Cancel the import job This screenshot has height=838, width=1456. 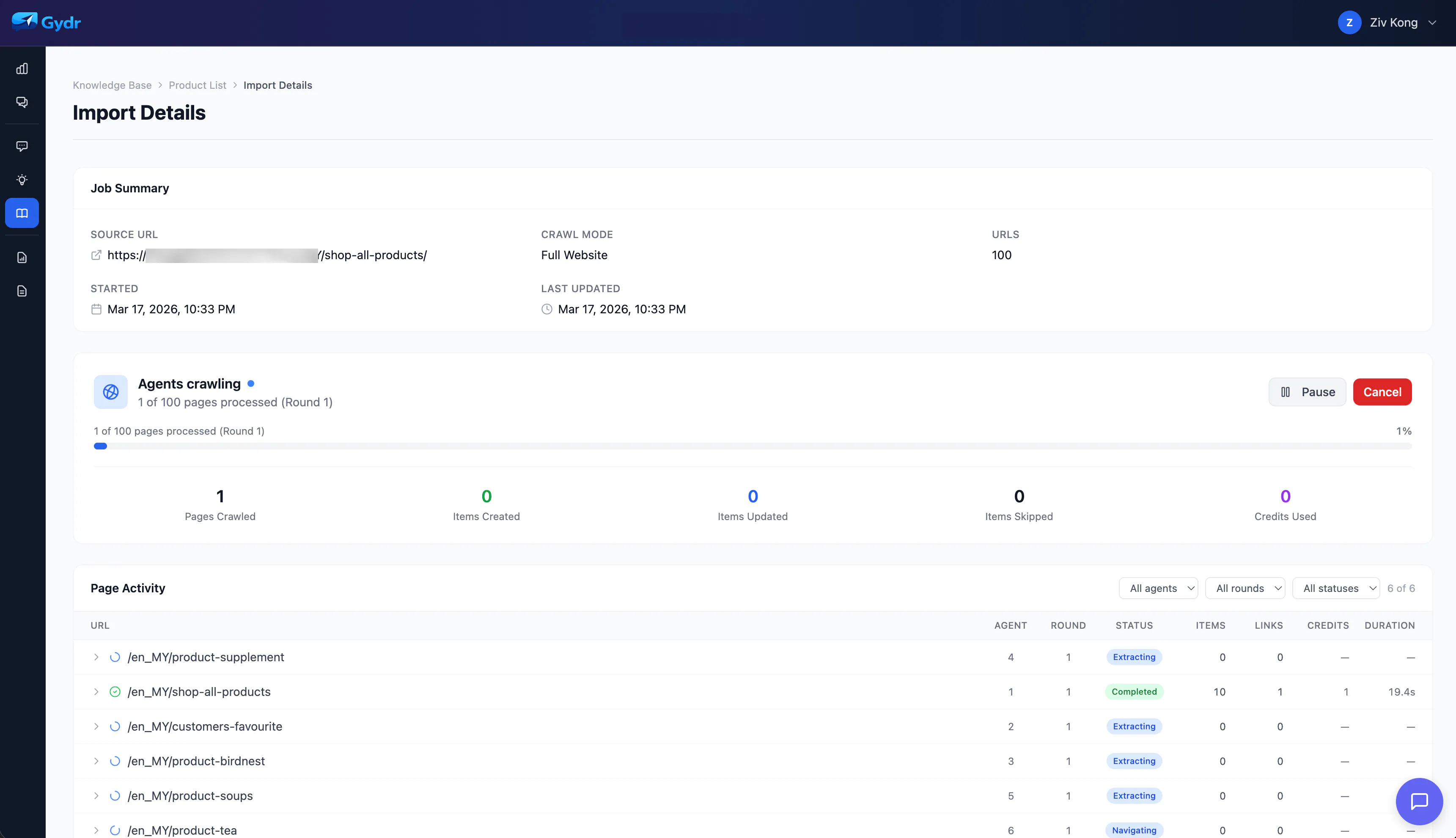pyautogui.click(x=1382, y=392)
